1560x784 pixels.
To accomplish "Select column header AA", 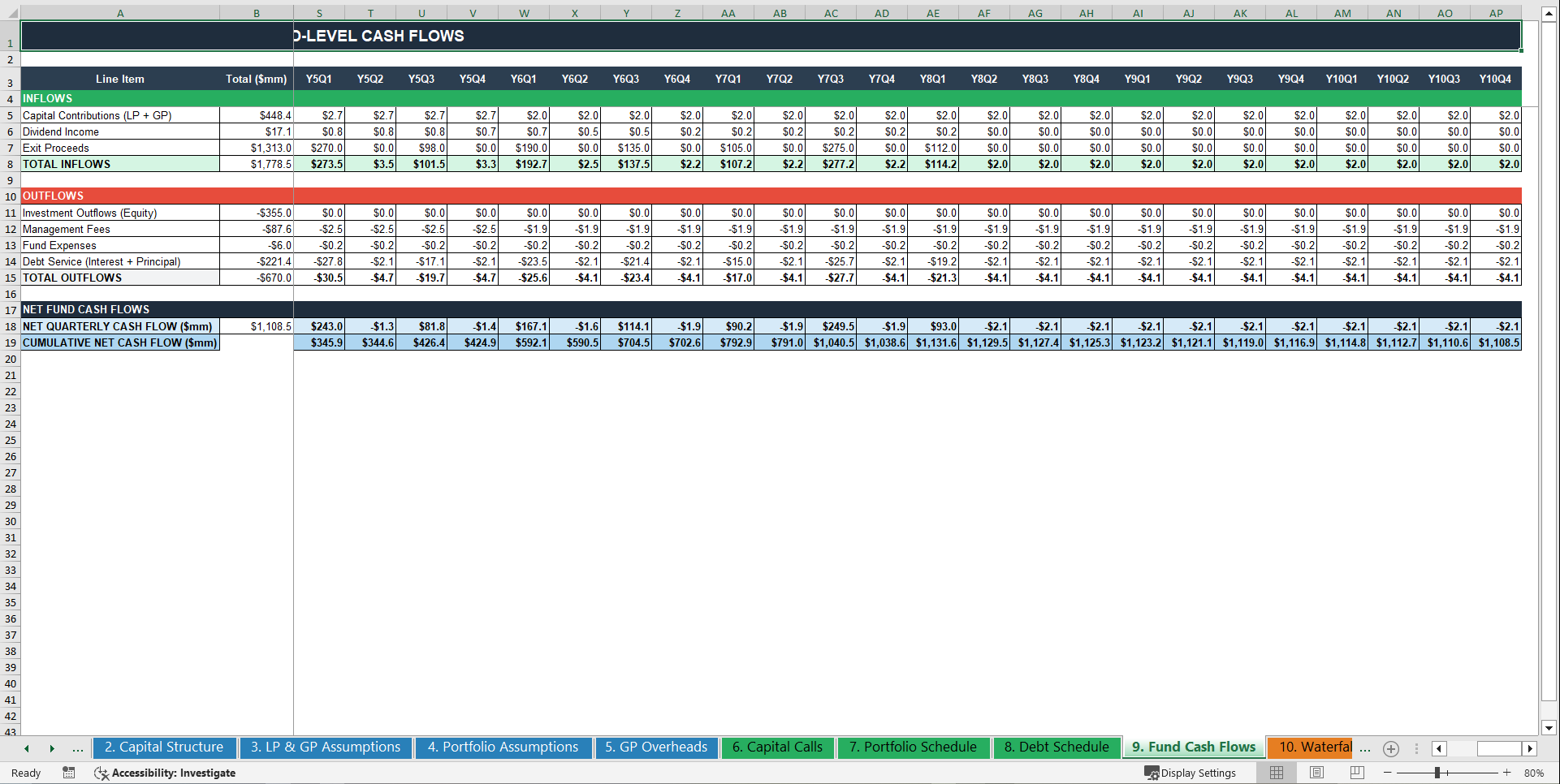I will pos(728,13).
